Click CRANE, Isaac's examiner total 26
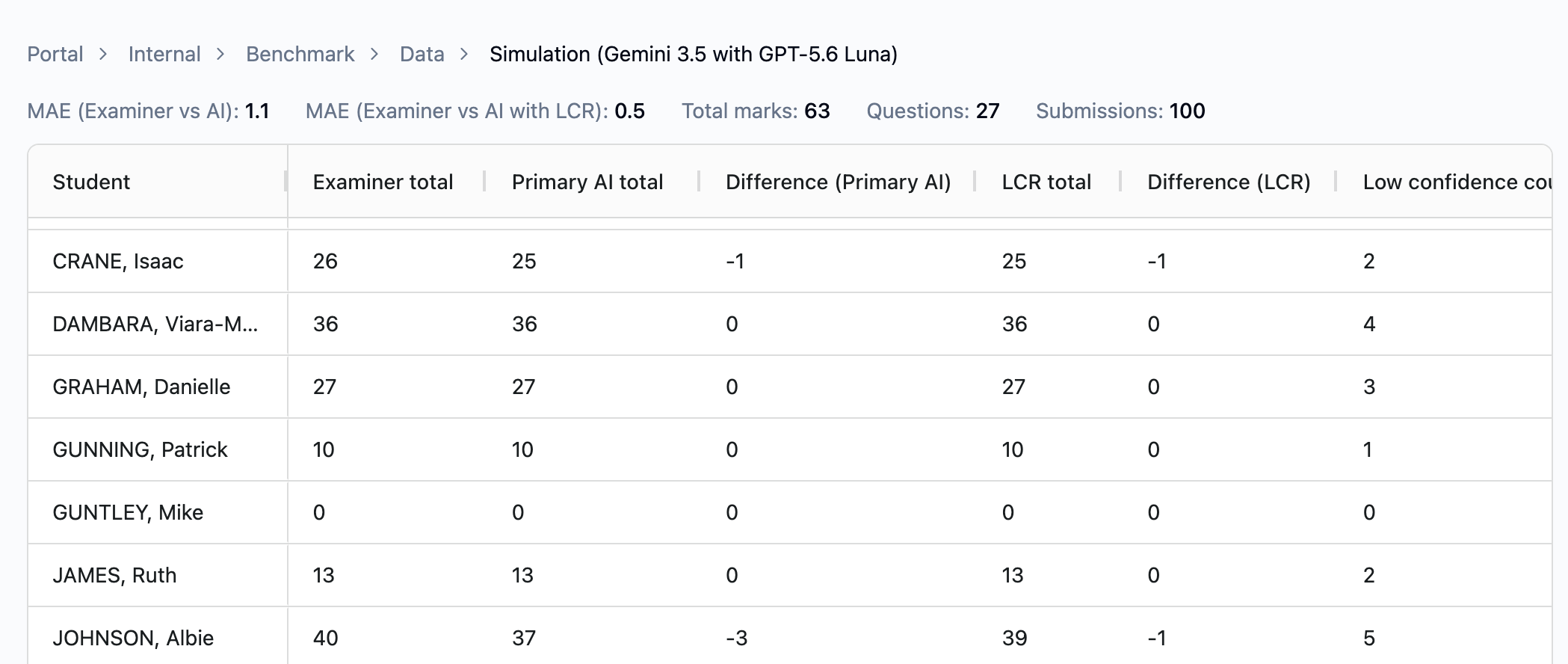Viewport: 1568px width, 664px height. (x=325, y=261)
